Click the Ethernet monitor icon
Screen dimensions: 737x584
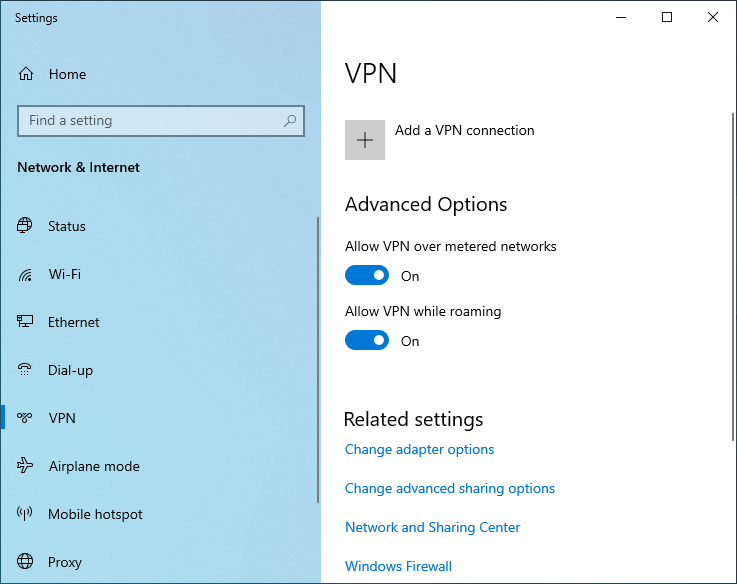26,322
